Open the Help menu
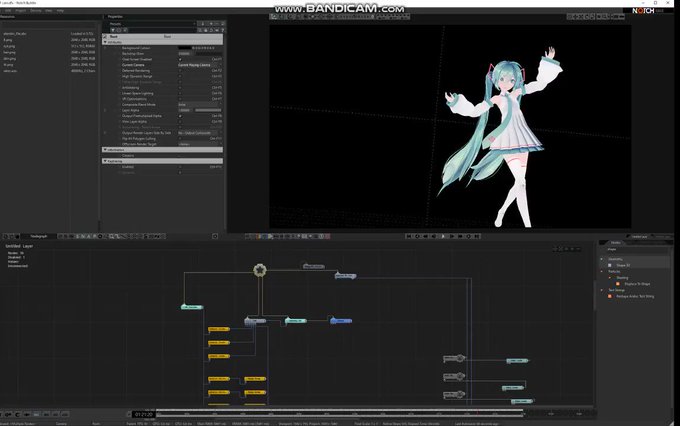Viewport: 680px width, 426px height. click(60, 10)
